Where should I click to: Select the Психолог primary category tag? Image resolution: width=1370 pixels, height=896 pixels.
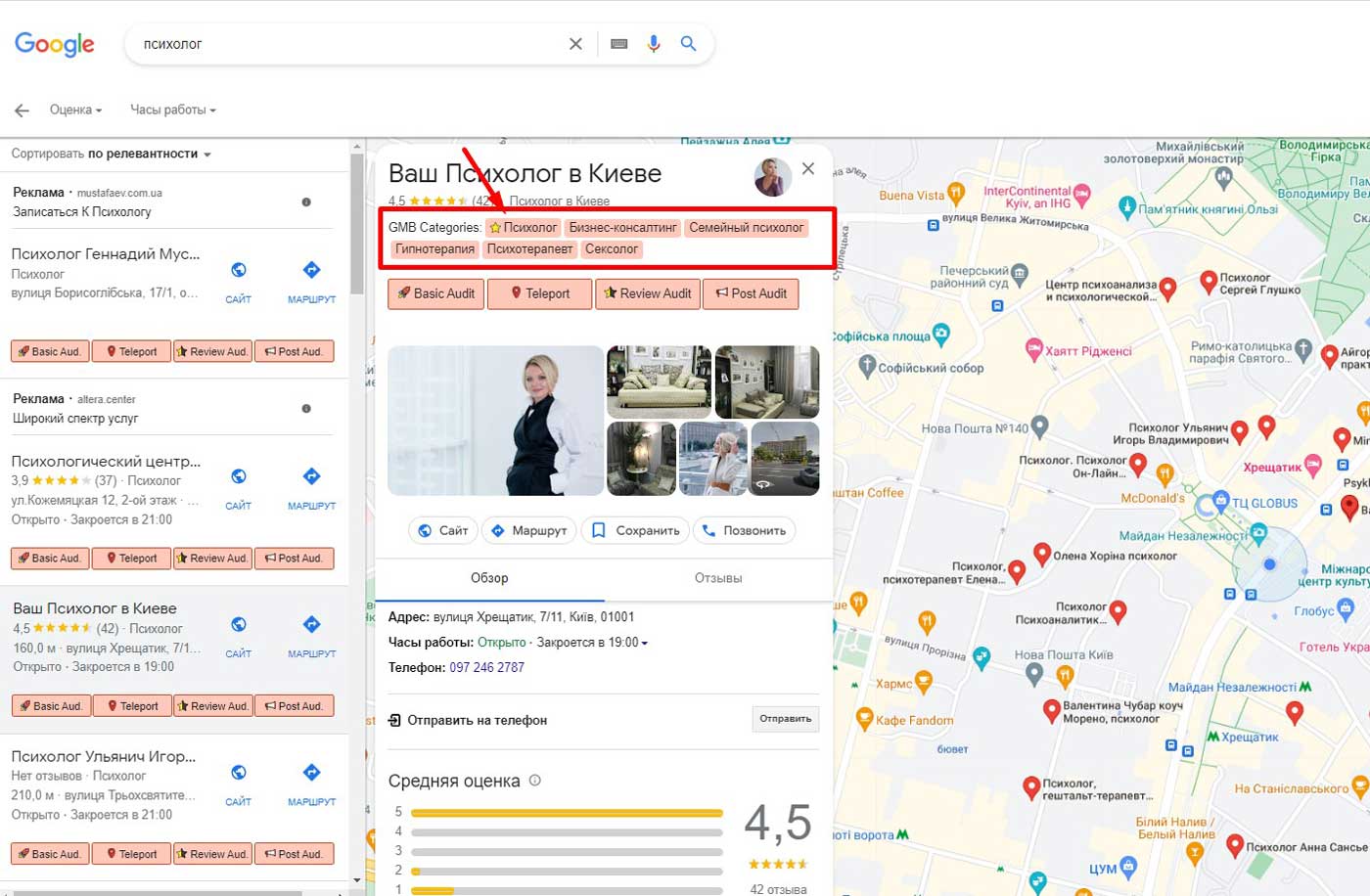(x=524, y=228)
